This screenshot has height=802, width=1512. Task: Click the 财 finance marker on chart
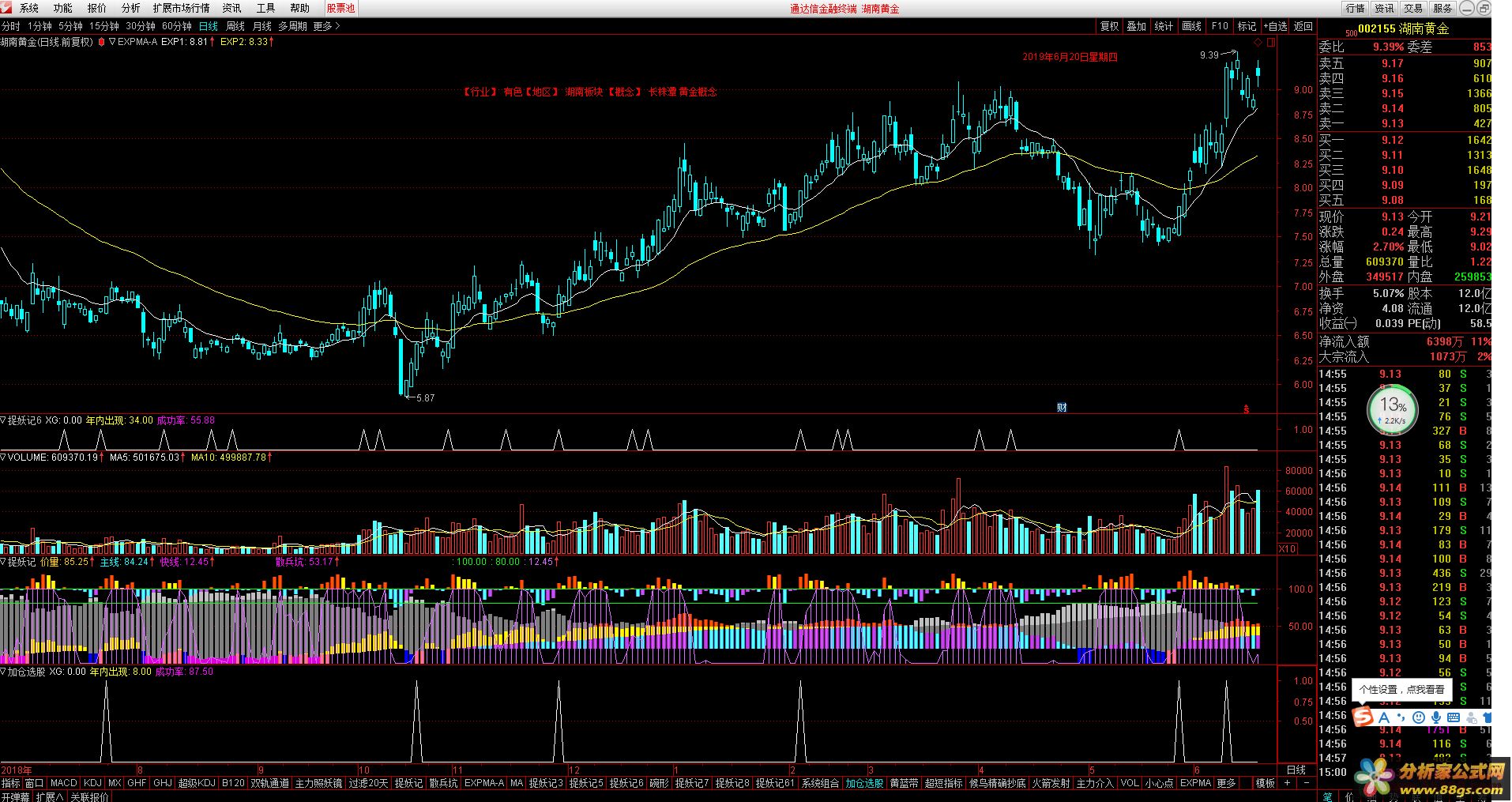point(1062,407)
